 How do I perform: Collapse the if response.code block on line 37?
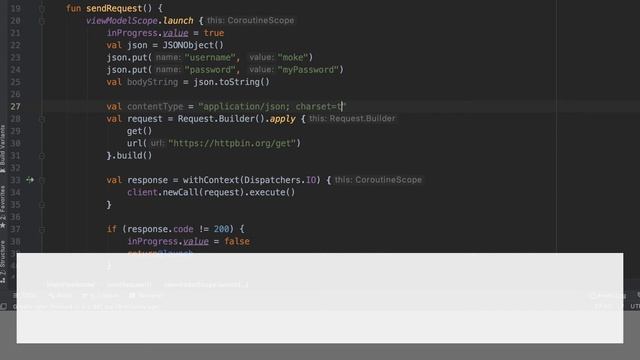tap(42, 229)
